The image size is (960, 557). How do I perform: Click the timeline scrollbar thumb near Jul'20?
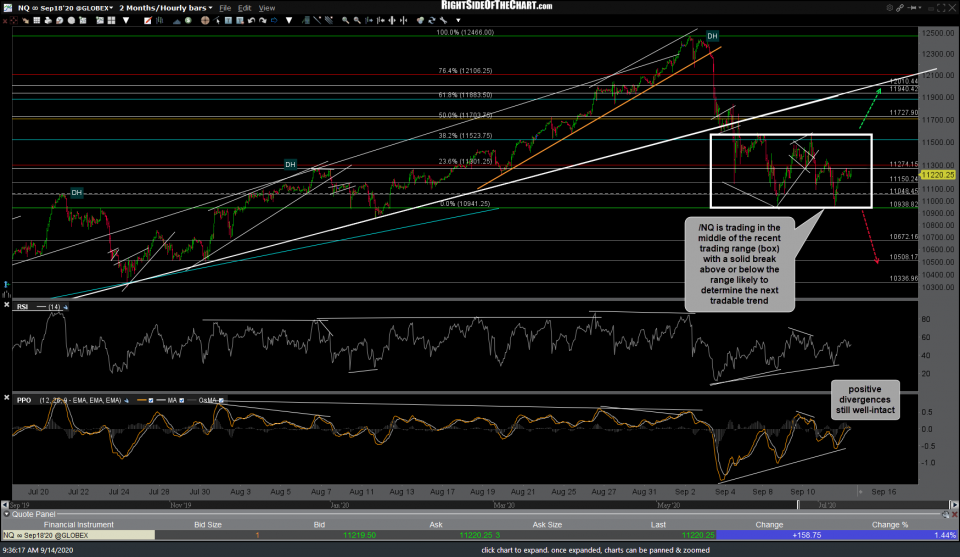pyautogui.click(x=798, y=505)
